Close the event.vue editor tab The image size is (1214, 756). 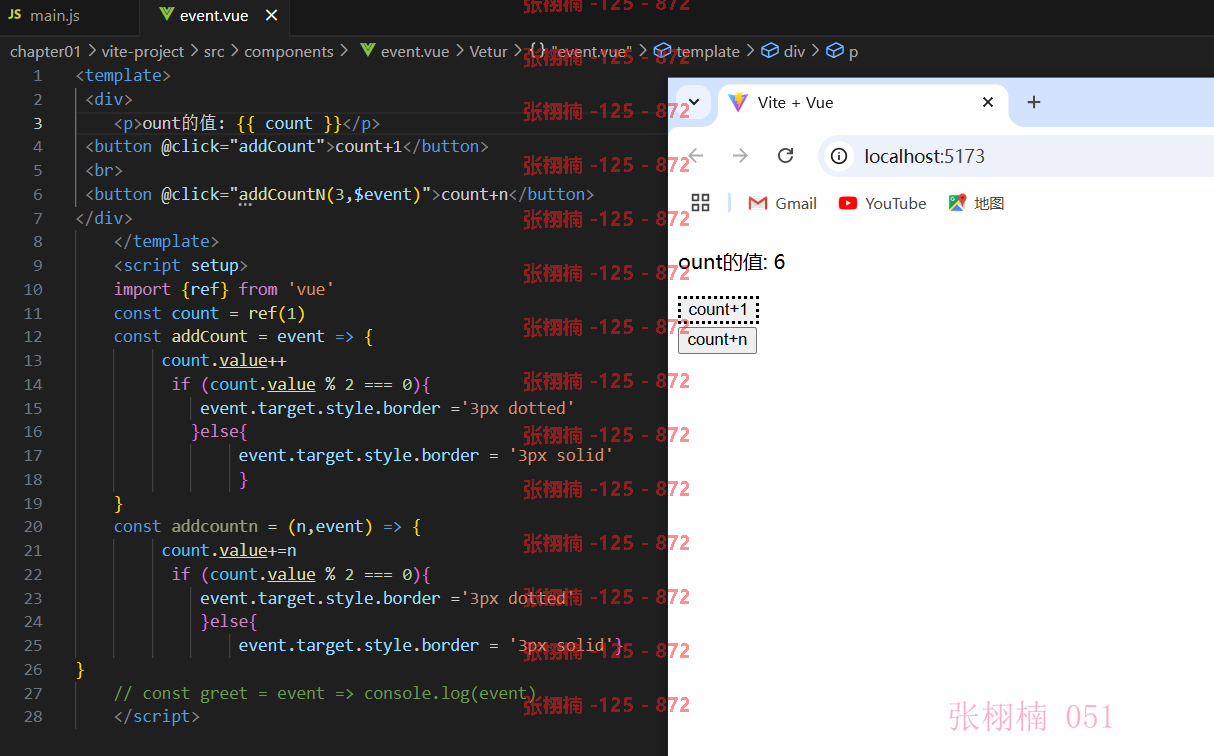(271, 16)
